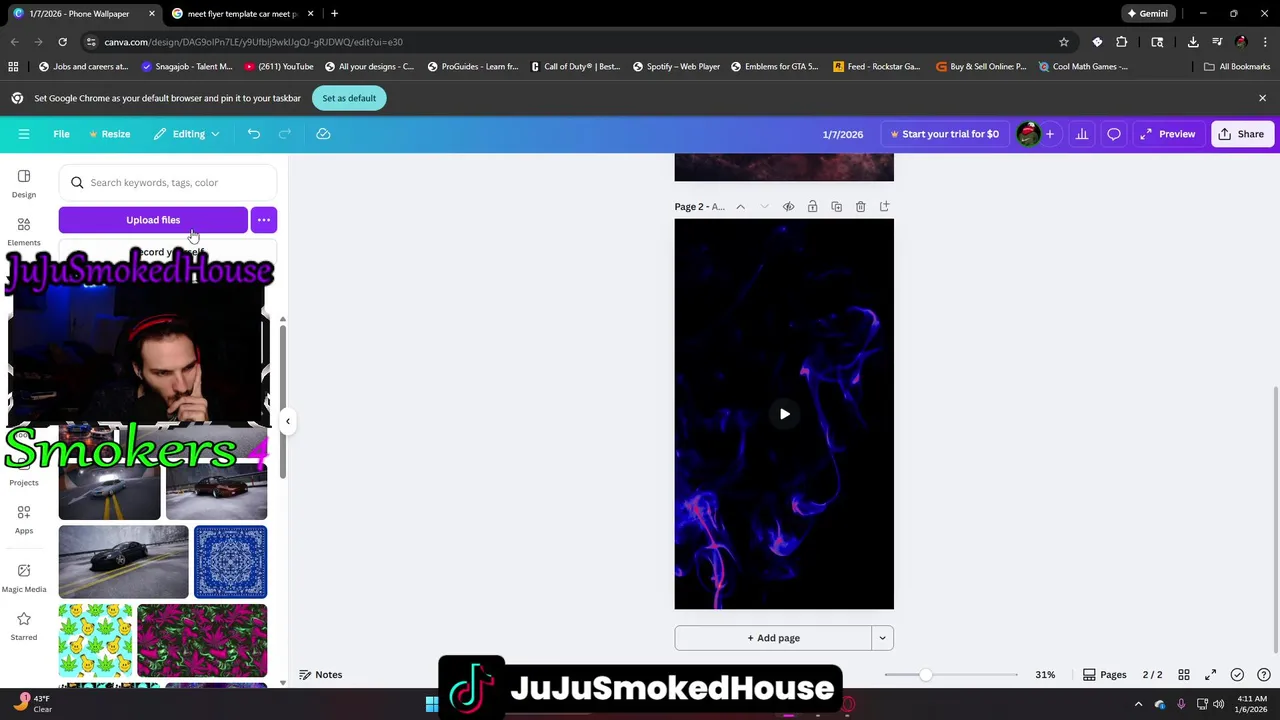Open Chrome downloads icon
The image size is (1280, 720).
click(x=1193, y=42)
